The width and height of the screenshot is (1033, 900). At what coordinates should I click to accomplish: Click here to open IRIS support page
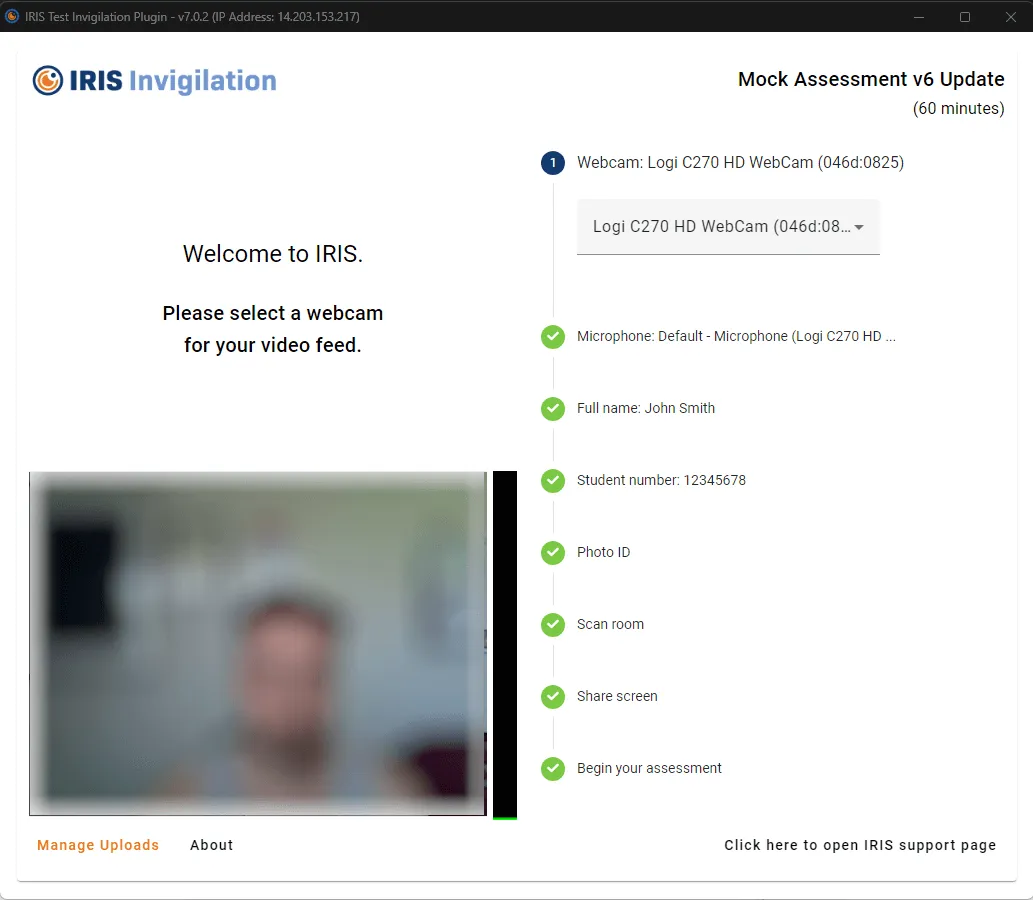860,845
